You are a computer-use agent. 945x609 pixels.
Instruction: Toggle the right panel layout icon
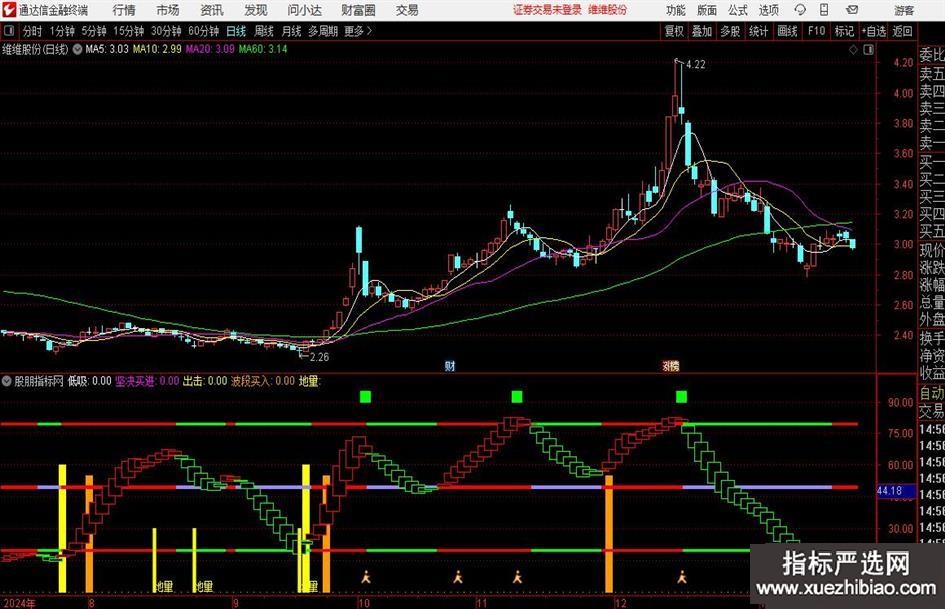point(868,50)
